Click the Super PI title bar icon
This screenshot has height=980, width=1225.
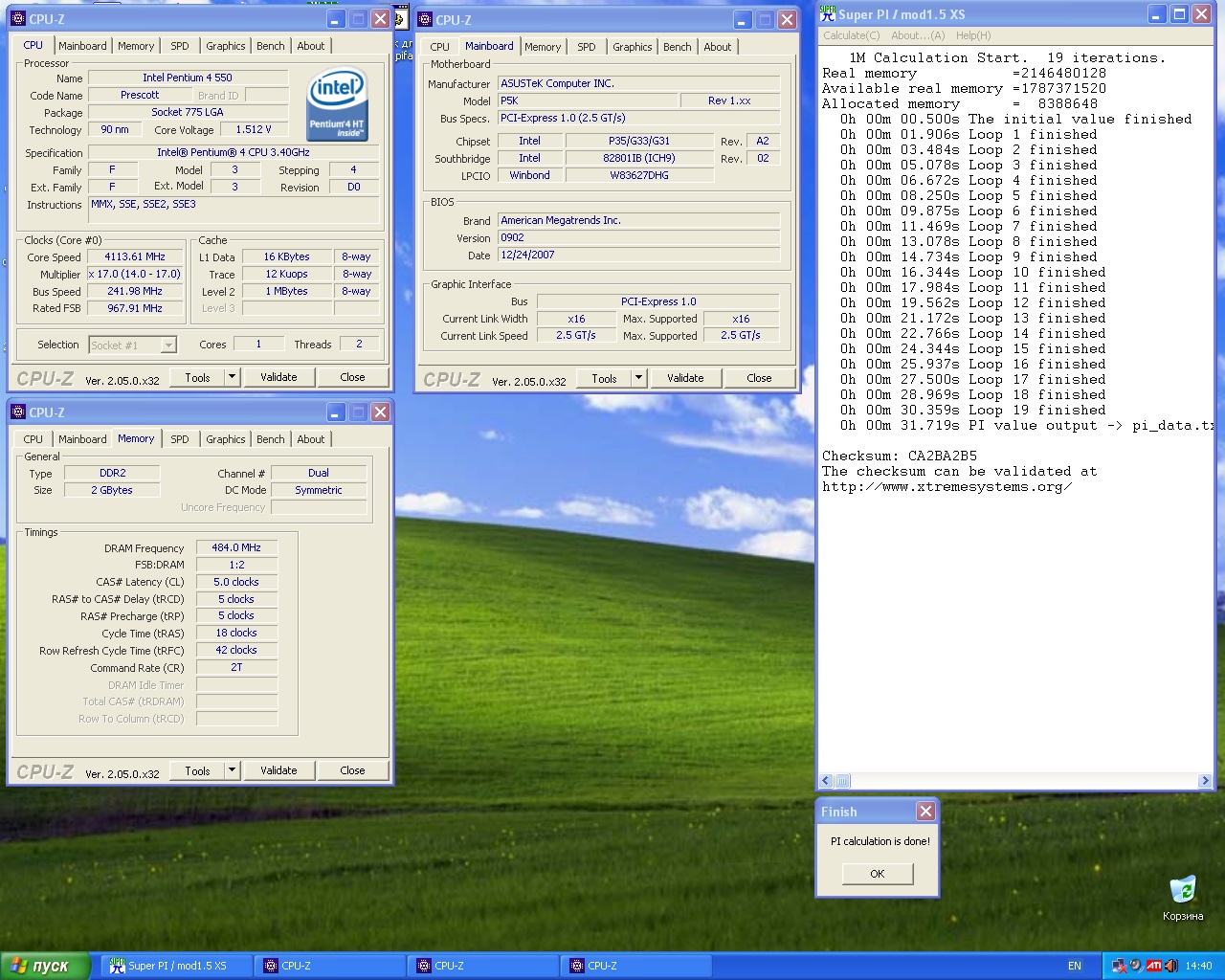pos(828,14)
